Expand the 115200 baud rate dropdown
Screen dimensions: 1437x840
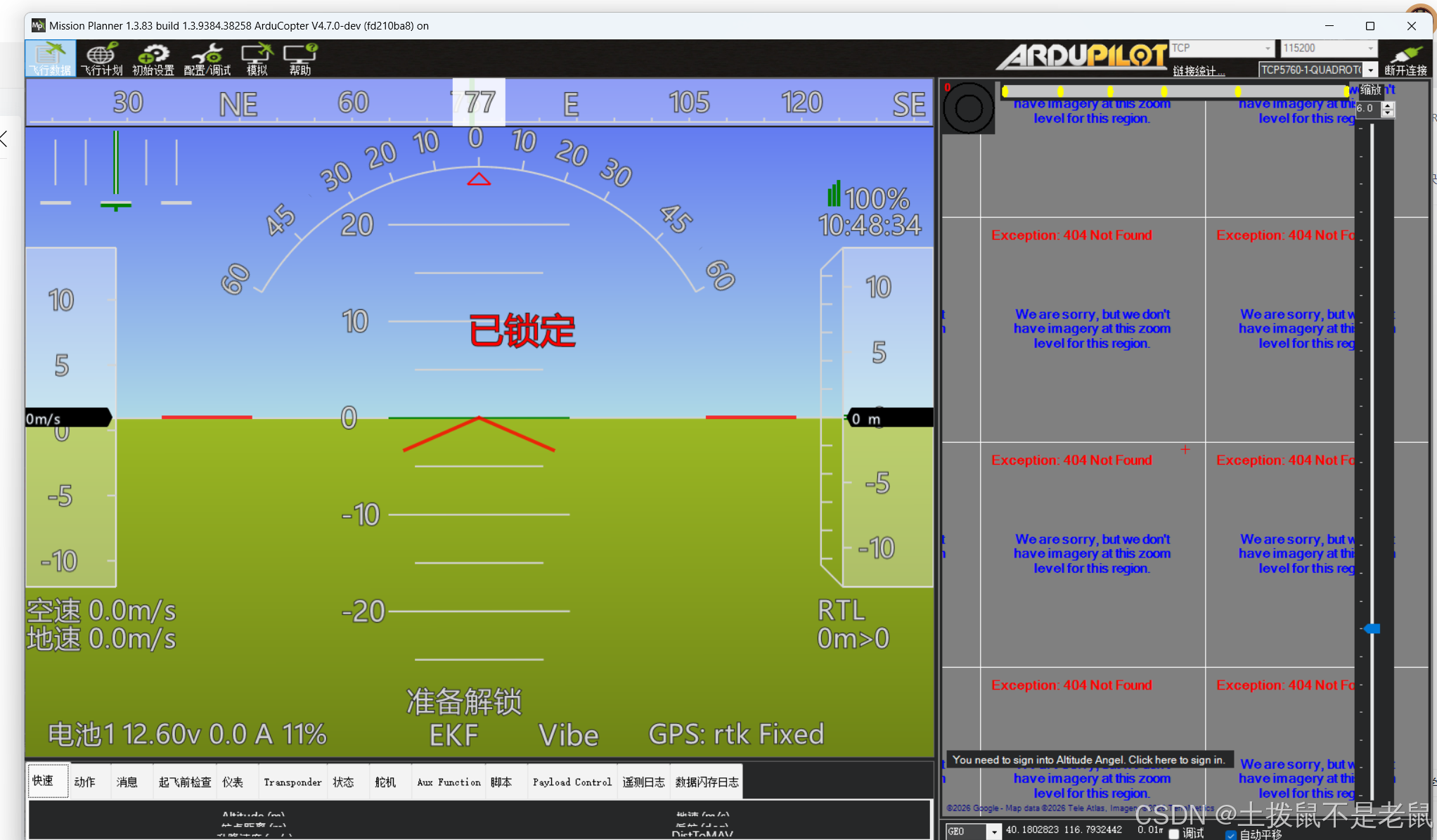click(x=1370, y=48)
